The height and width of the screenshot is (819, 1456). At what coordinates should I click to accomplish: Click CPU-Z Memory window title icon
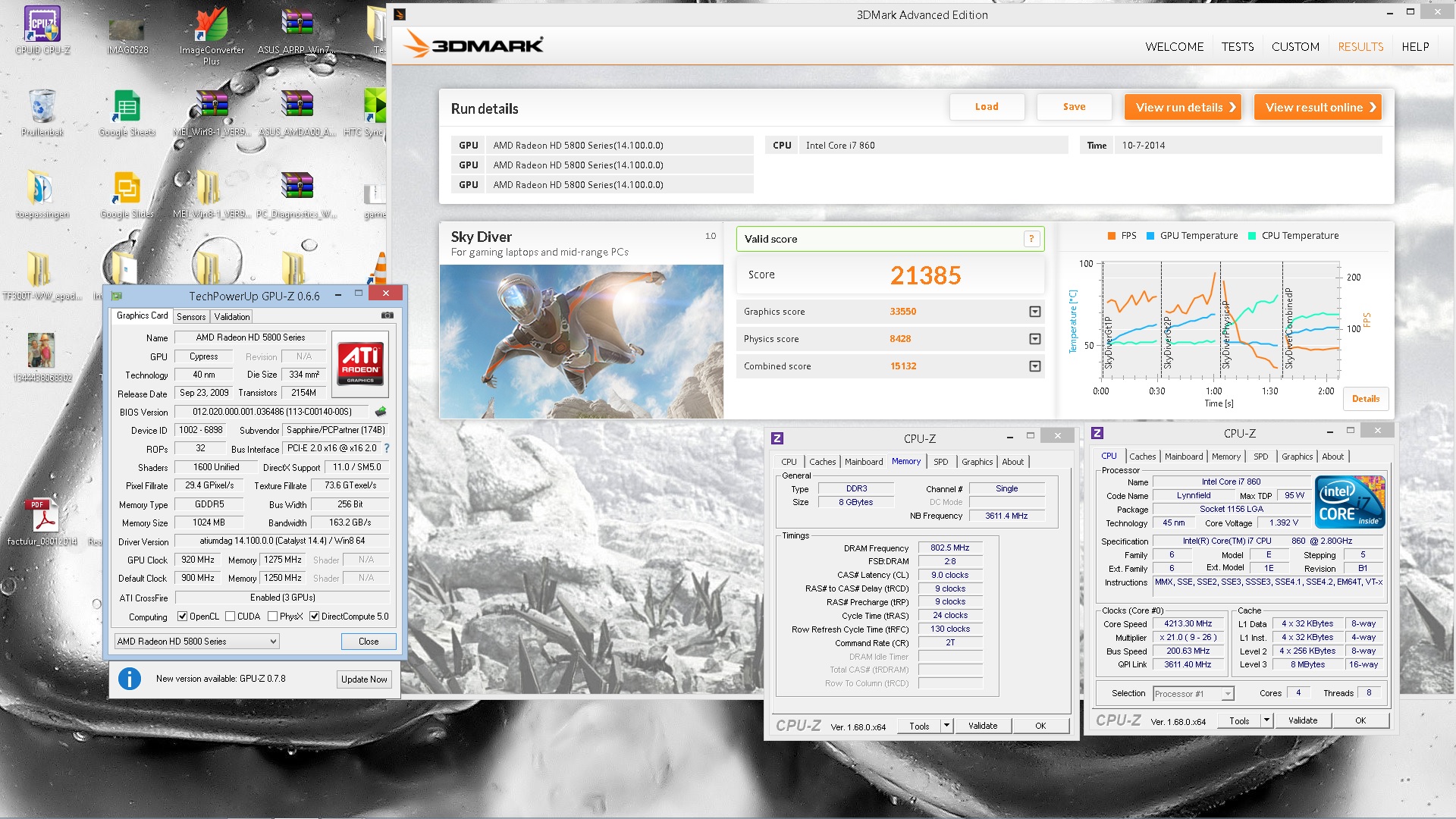[777, 438]
